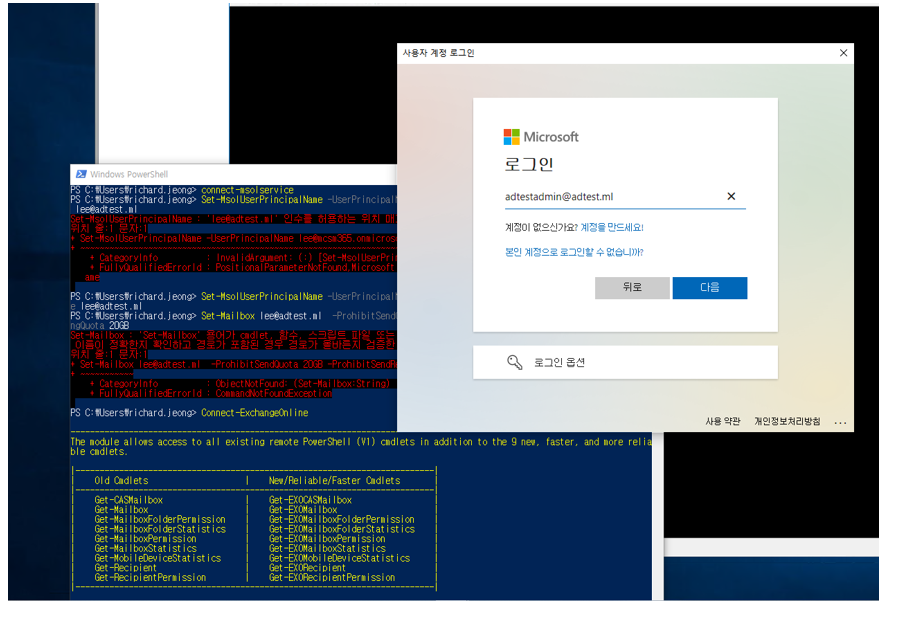Click the 계정을 만드세요! link

click(612, 227)
